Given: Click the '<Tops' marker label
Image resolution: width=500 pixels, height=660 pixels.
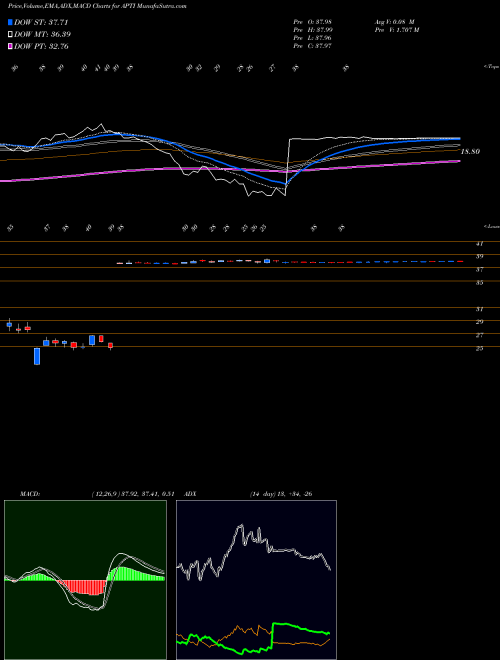Looking at the screenshot, I should coord(492,67).
